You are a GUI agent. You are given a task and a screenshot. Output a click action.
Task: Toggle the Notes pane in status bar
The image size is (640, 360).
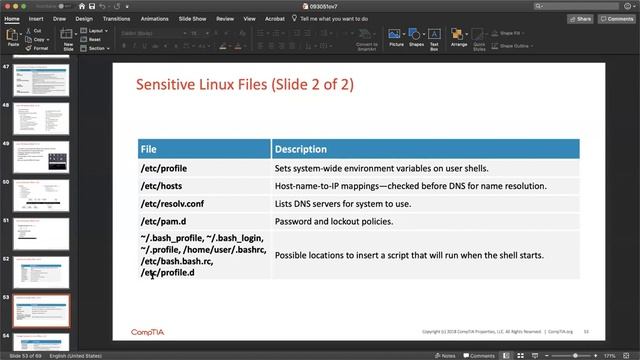pyautogui.click(x=445, y=356)
